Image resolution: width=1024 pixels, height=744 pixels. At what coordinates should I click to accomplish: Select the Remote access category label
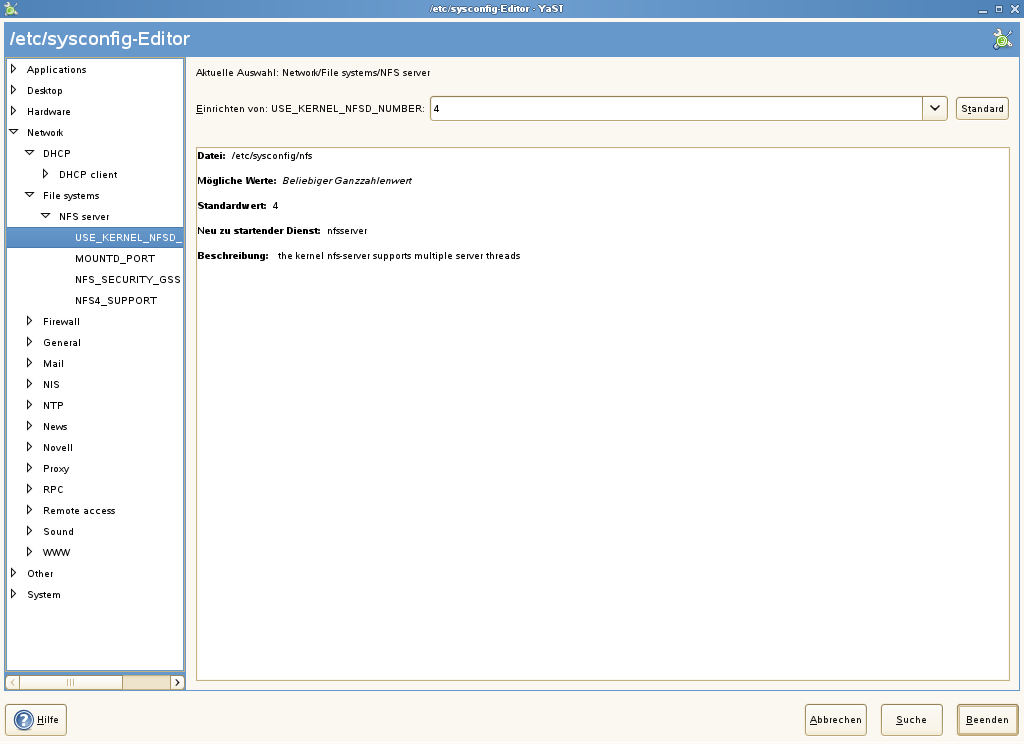pyautogui.click(x=79, y=511)
